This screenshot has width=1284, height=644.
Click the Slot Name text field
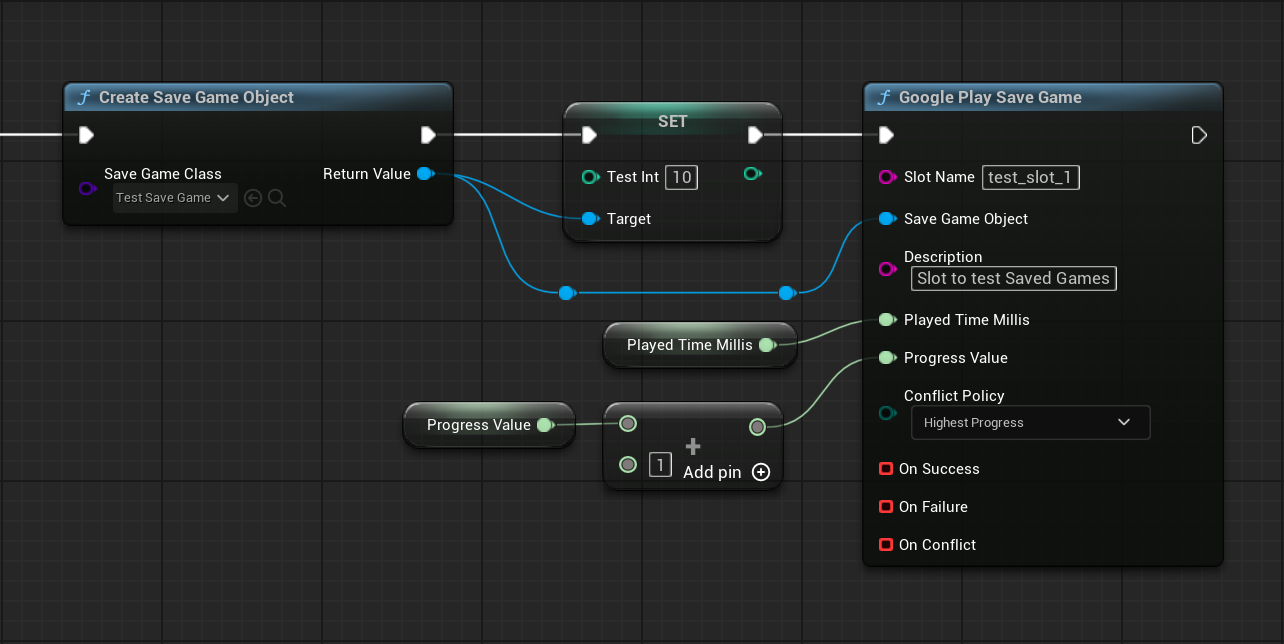coord(1031,177)
